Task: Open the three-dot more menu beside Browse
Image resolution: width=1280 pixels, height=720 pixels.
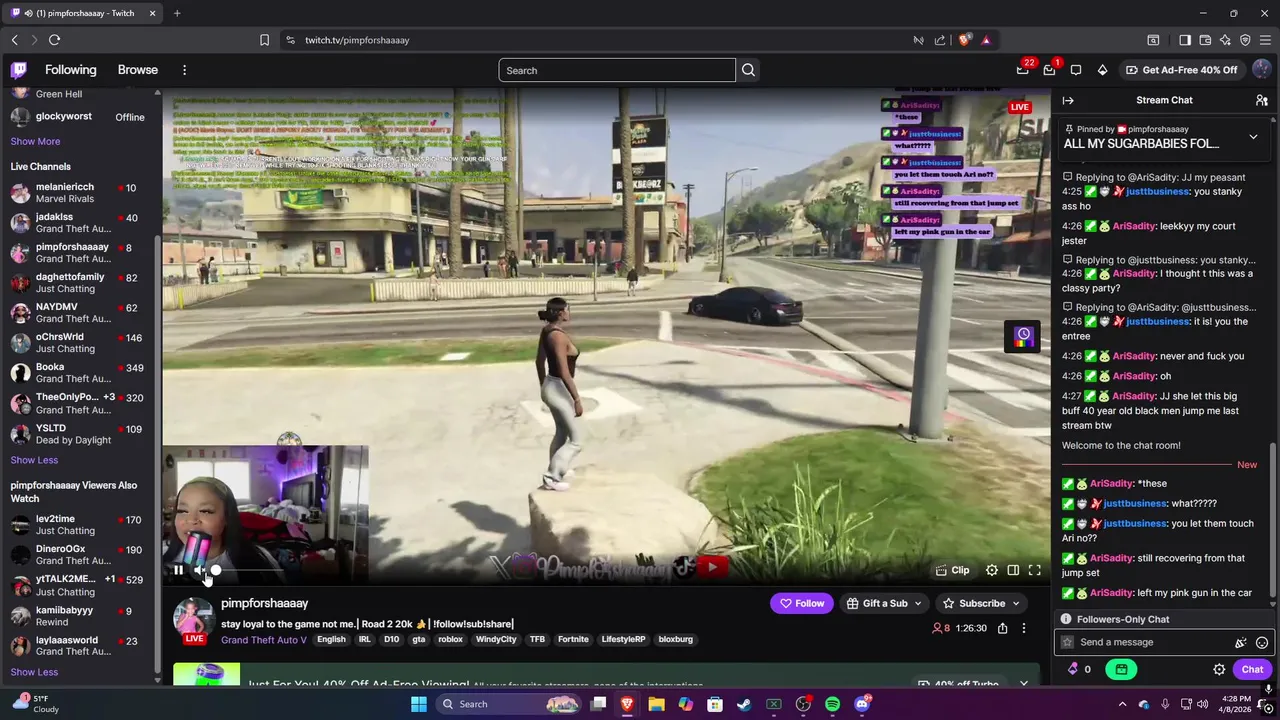Action: pyautogui.click(x=184, y=70)
